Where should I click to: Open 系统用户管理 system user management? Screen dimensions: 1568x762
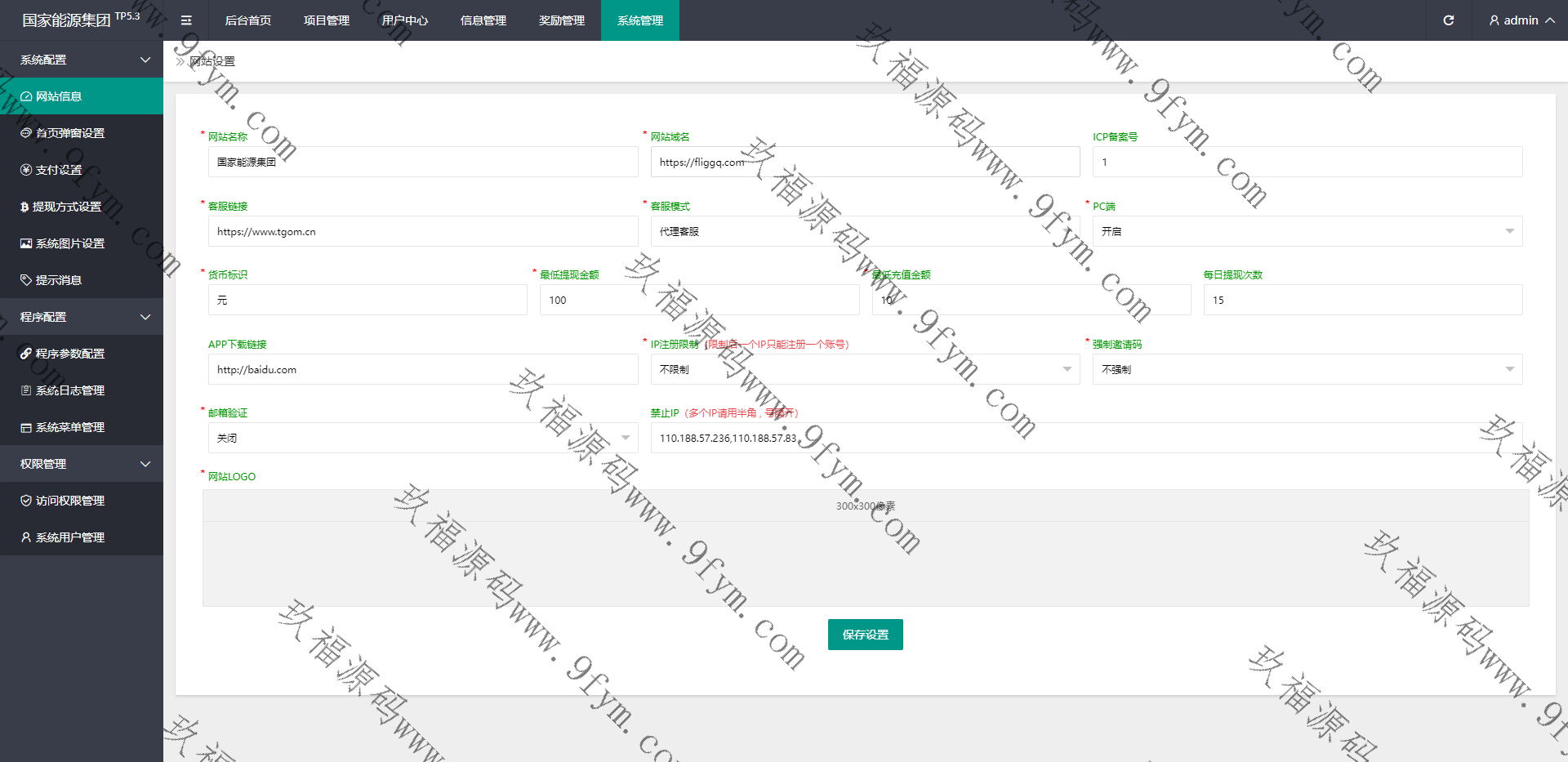[69, 537]
